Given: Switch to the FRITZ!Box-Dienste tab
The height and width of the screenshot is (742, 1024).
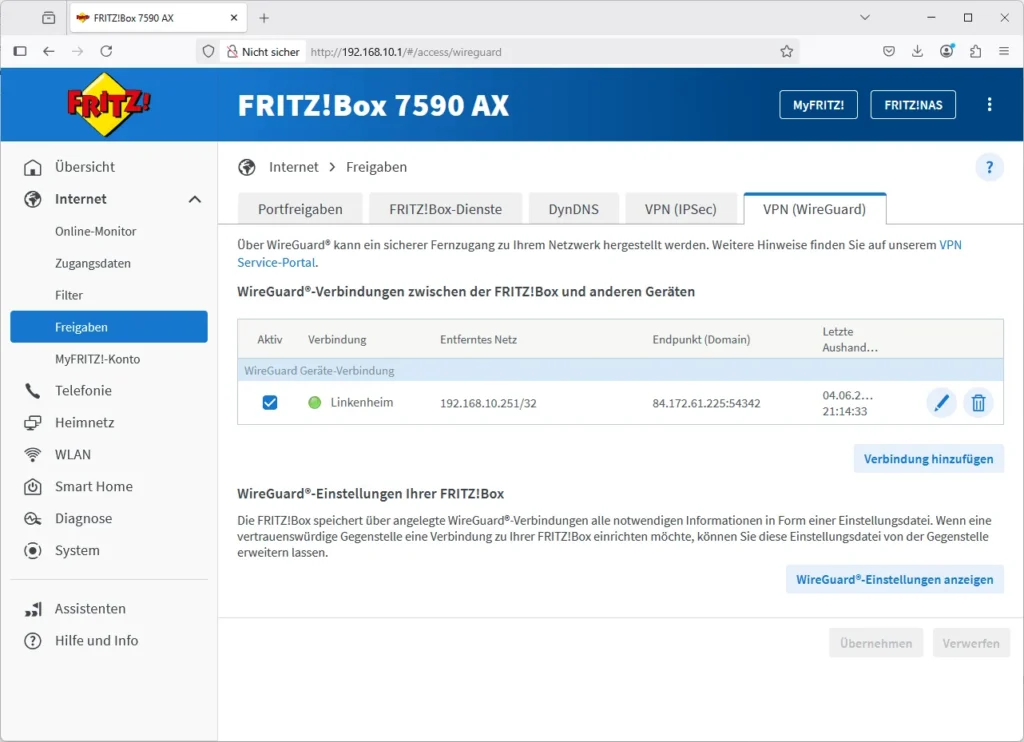Looking at the screenshot, I should (445, 209).
